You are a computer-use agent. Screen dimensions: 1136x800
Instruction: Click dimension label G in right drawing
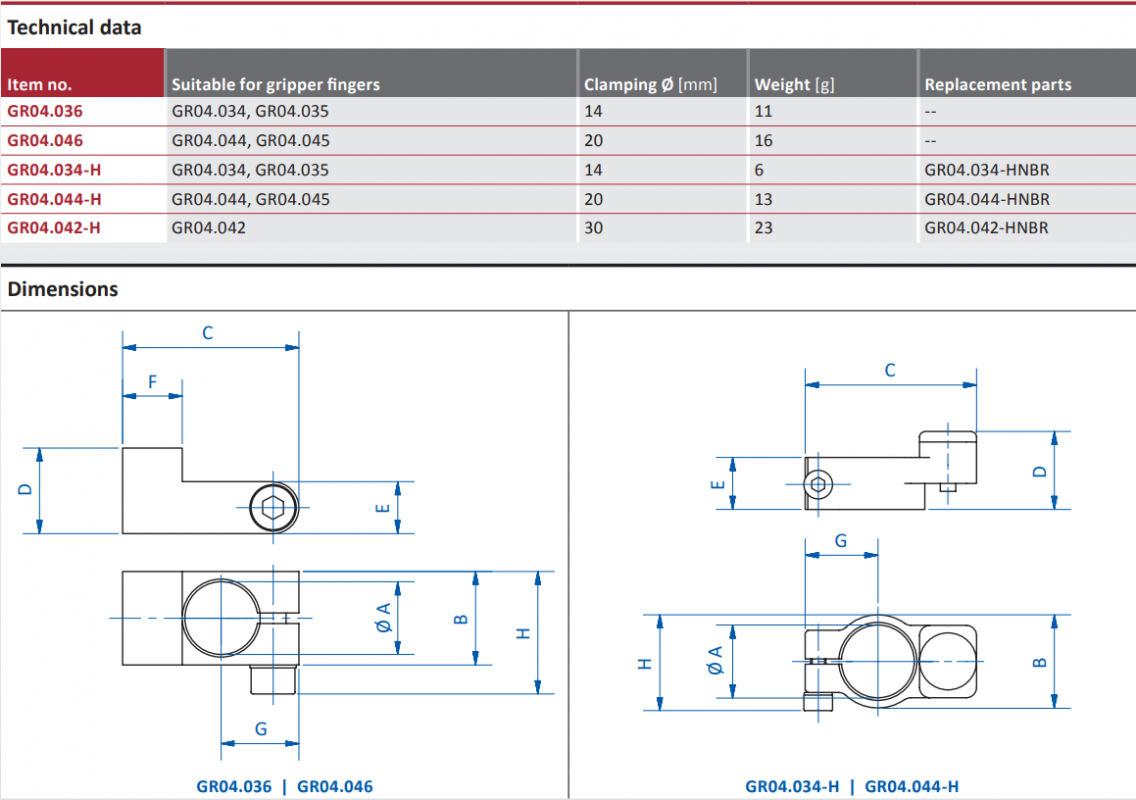tap(840, 541)
